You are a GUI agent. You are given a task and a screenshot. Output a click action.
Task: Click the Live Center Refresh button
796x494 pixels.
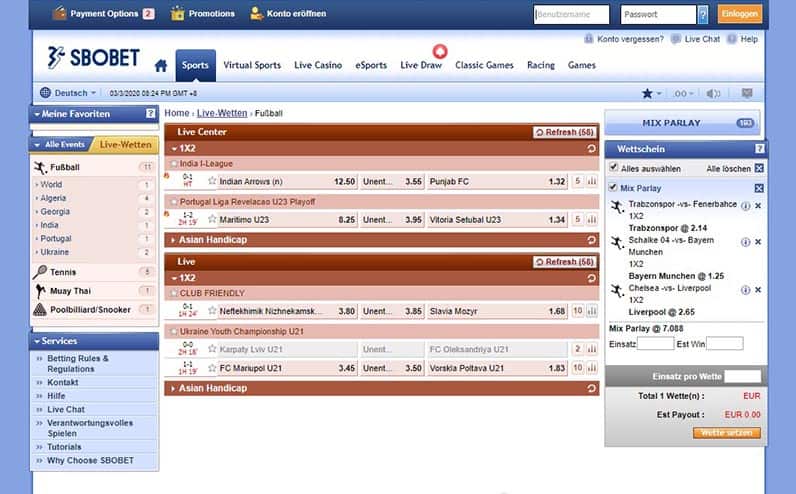coord(565,132)
